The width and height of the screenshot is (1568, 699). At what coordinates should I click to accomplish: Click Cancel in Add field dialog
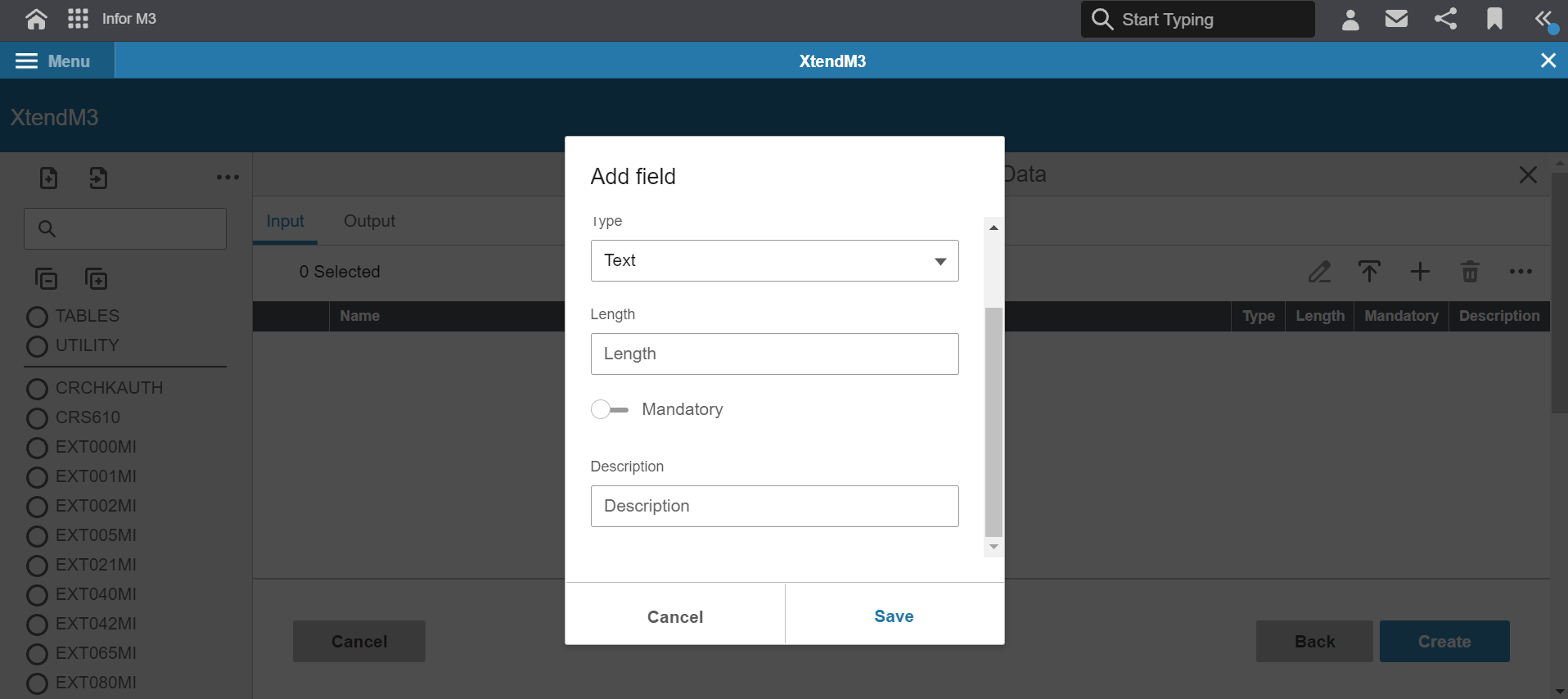(x=675, y=616)
